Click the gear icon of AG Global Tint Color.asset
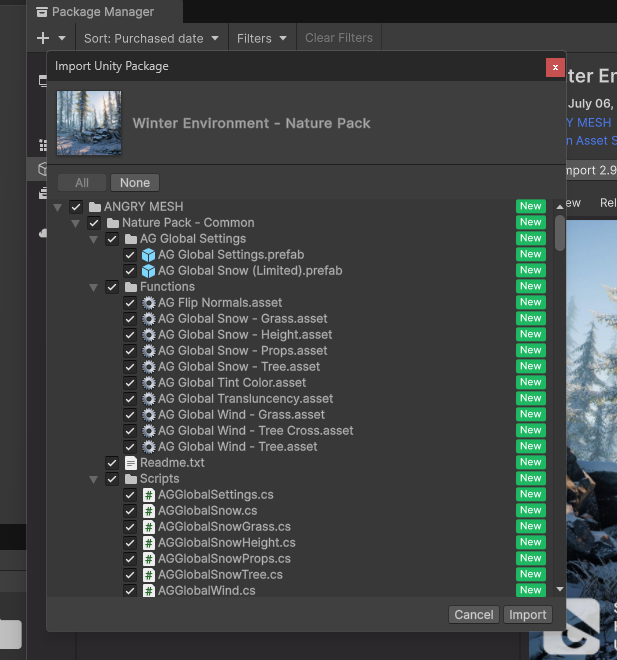The height and width of the screenshot is (660, 617). point(148,383)
